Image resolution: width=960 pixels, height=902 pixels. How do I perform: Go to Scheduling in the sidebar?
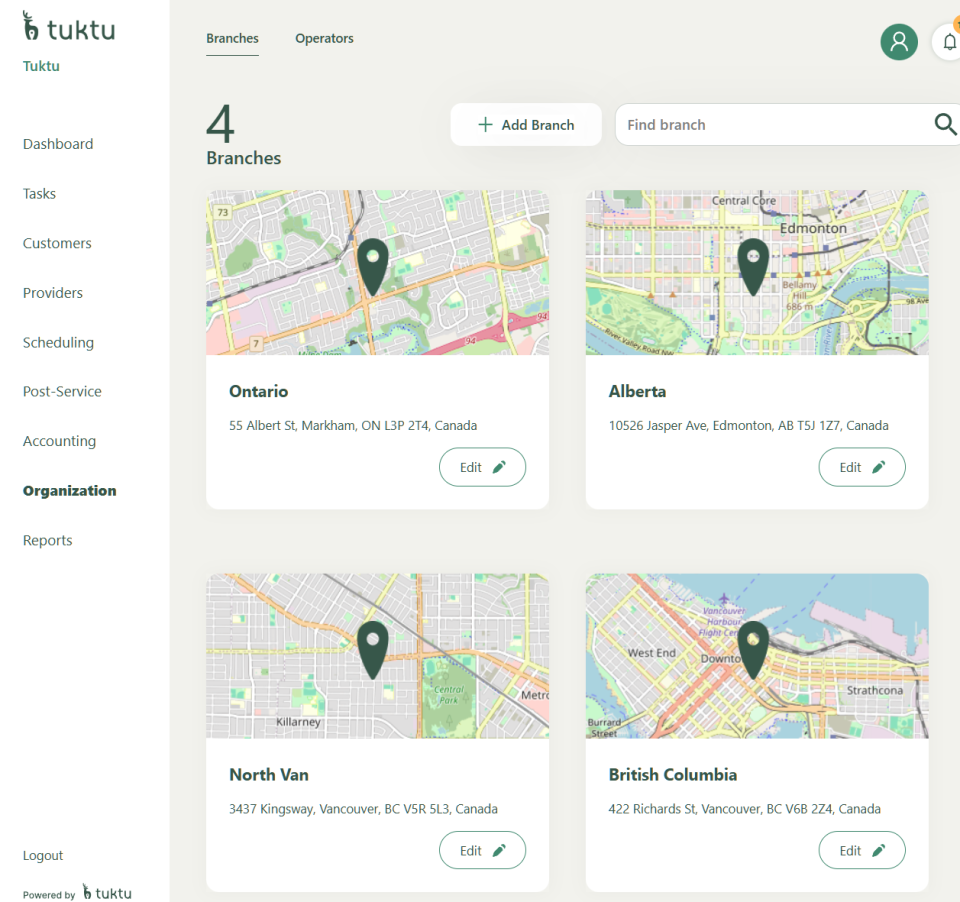pyautogui.click(x=58, y=342)
